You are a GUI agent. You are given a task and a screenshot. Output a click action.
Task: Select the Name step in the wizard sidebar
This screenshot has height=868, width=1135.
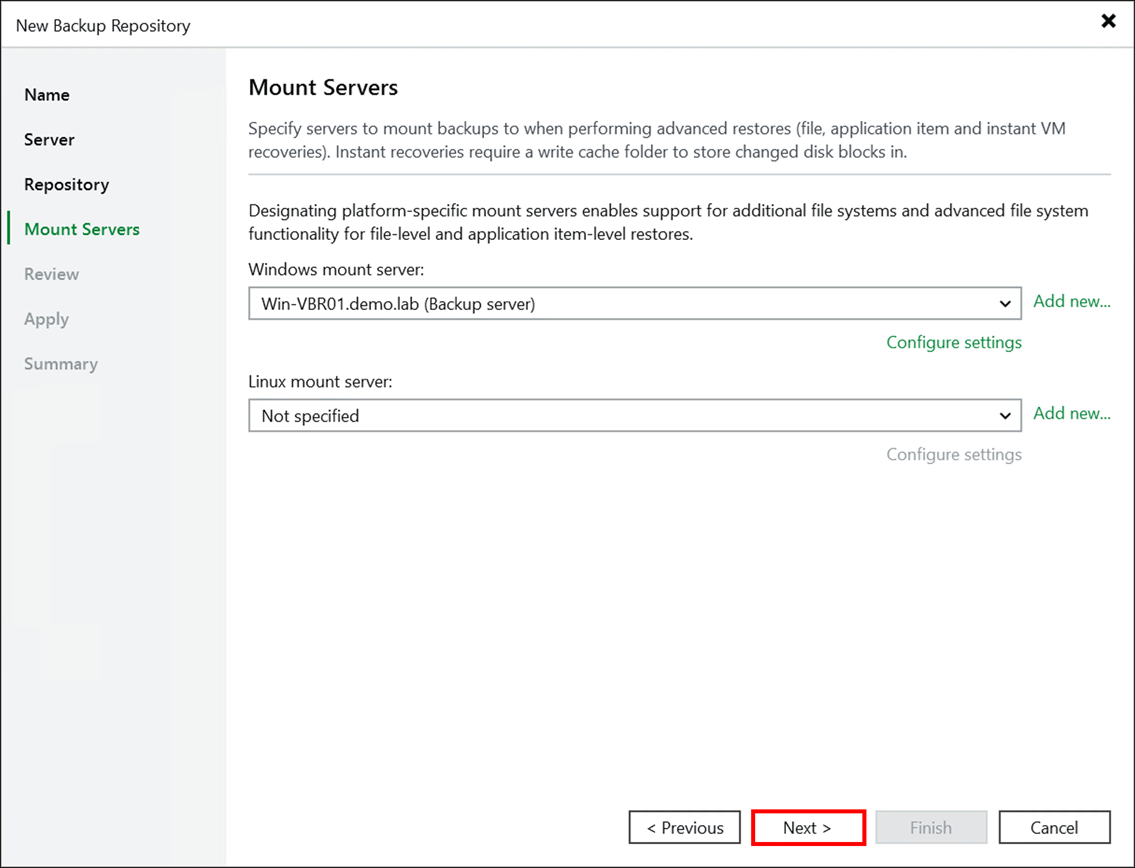46,94
